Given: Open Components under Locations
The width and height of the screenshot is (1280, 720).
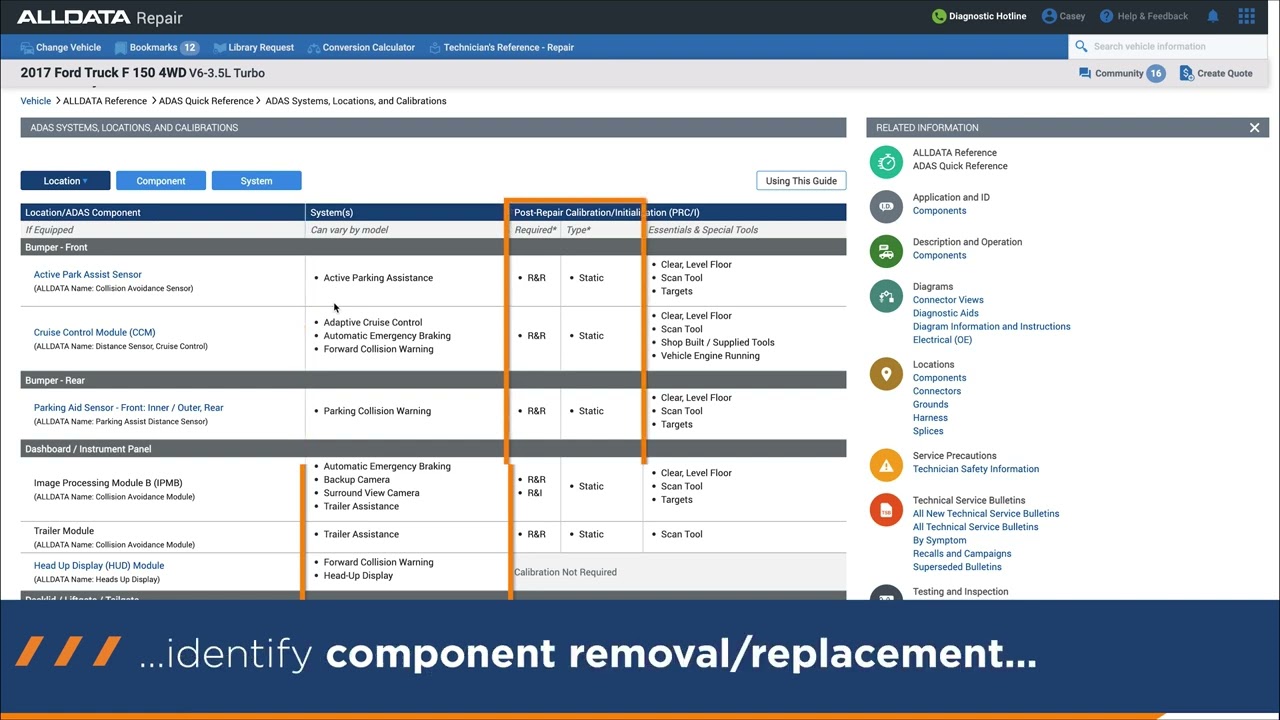Looking at the screenshot, I should (x=940, y=378).
